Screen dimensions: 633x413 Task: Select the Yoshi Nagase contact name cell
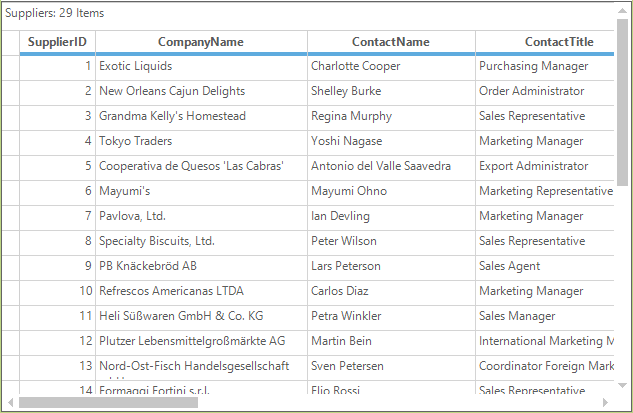coord(391,143)
